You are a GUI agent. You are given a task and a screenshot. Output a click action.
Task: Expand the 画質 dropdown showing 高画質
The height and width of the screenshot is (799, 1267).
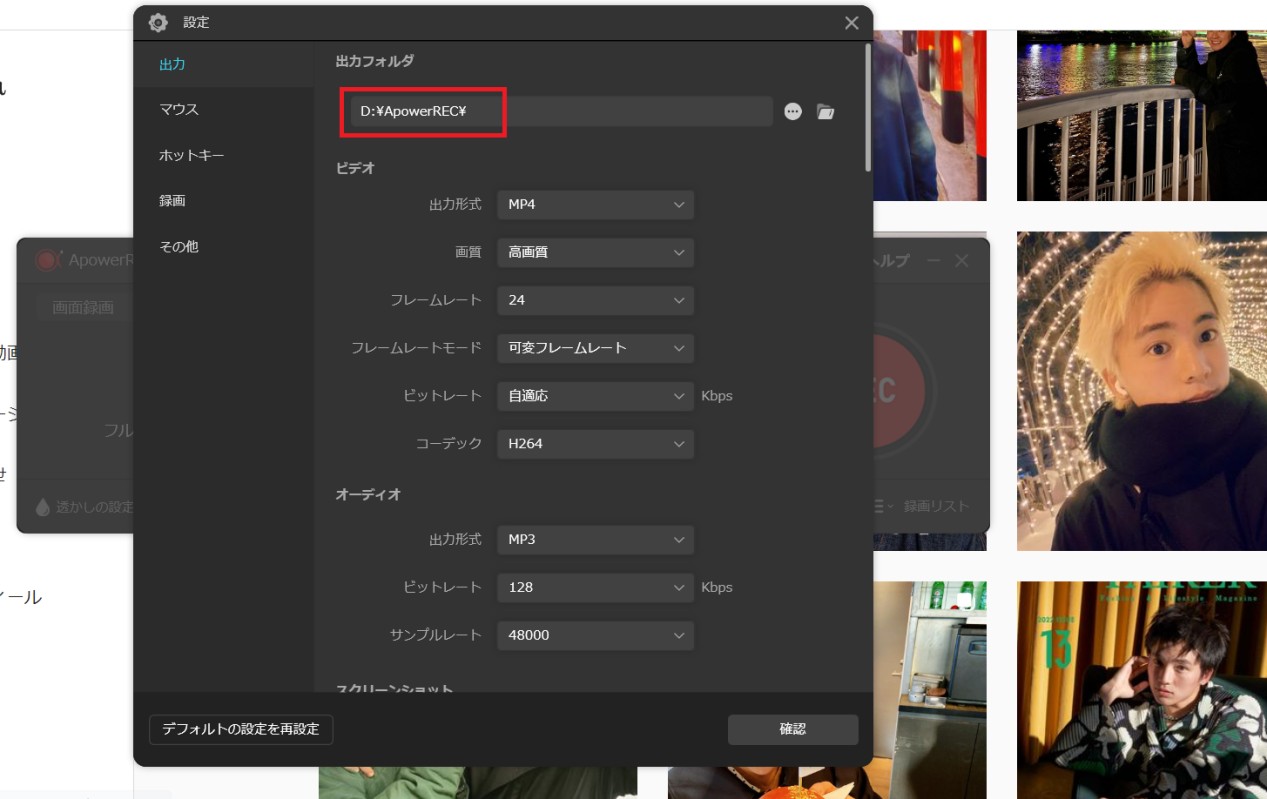pyautogui.click(x=595, y=253)
